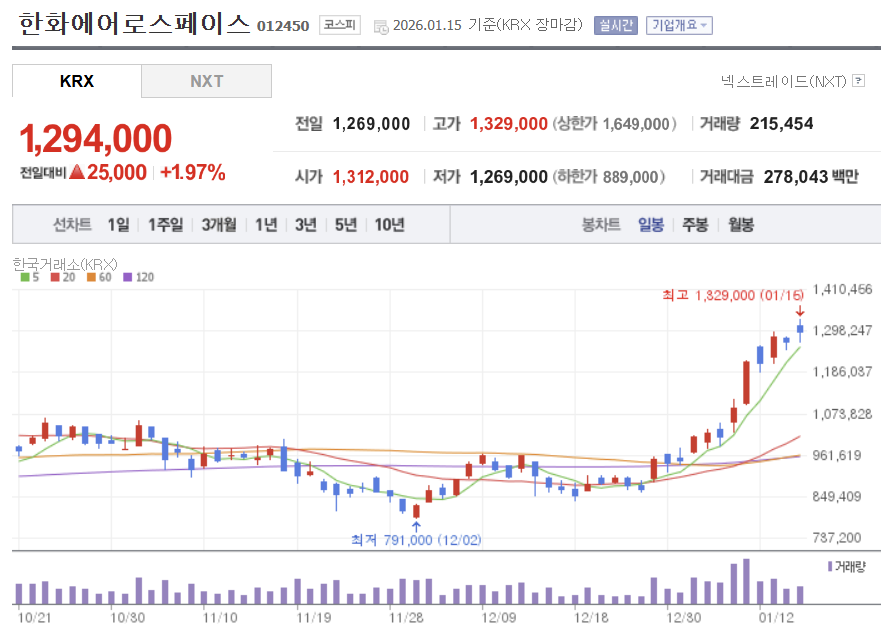Image resolution: width=881 pixels, height=644 pixels.
Task: Click the 선차트 label
Action: point(72,225)
